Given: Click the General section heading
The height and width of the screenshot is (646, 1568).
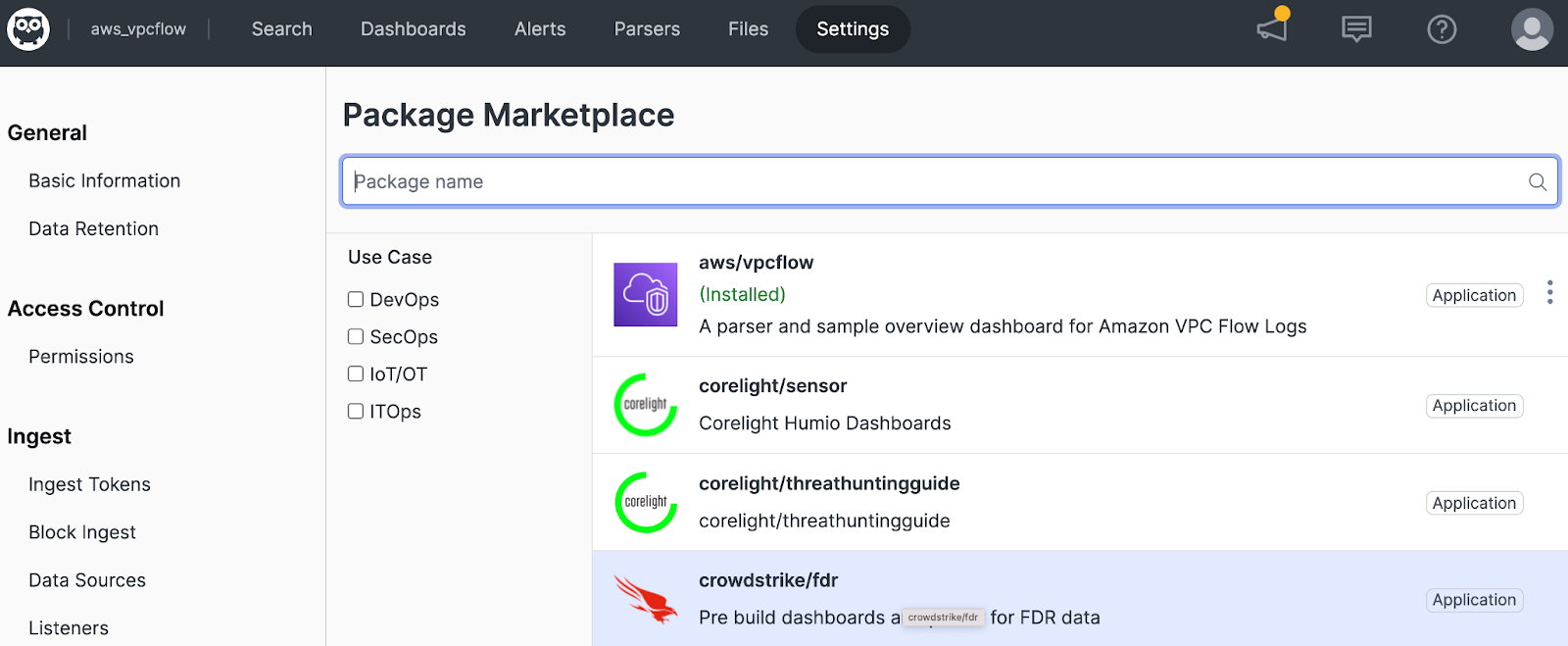Looking at the screenshot, I should 47,132.
